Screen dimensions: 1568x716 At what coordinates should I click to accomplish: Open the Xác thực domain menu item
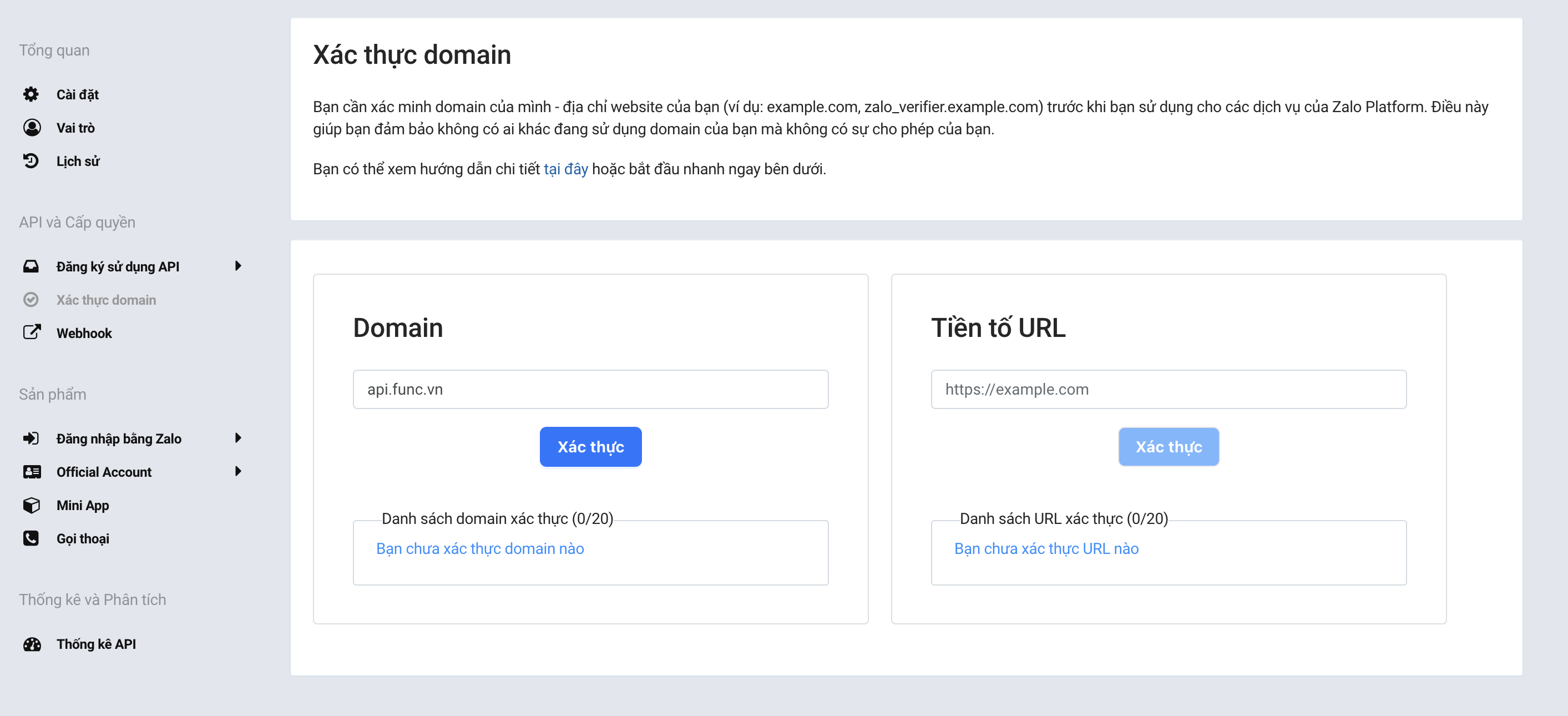[x=106, y=300]
